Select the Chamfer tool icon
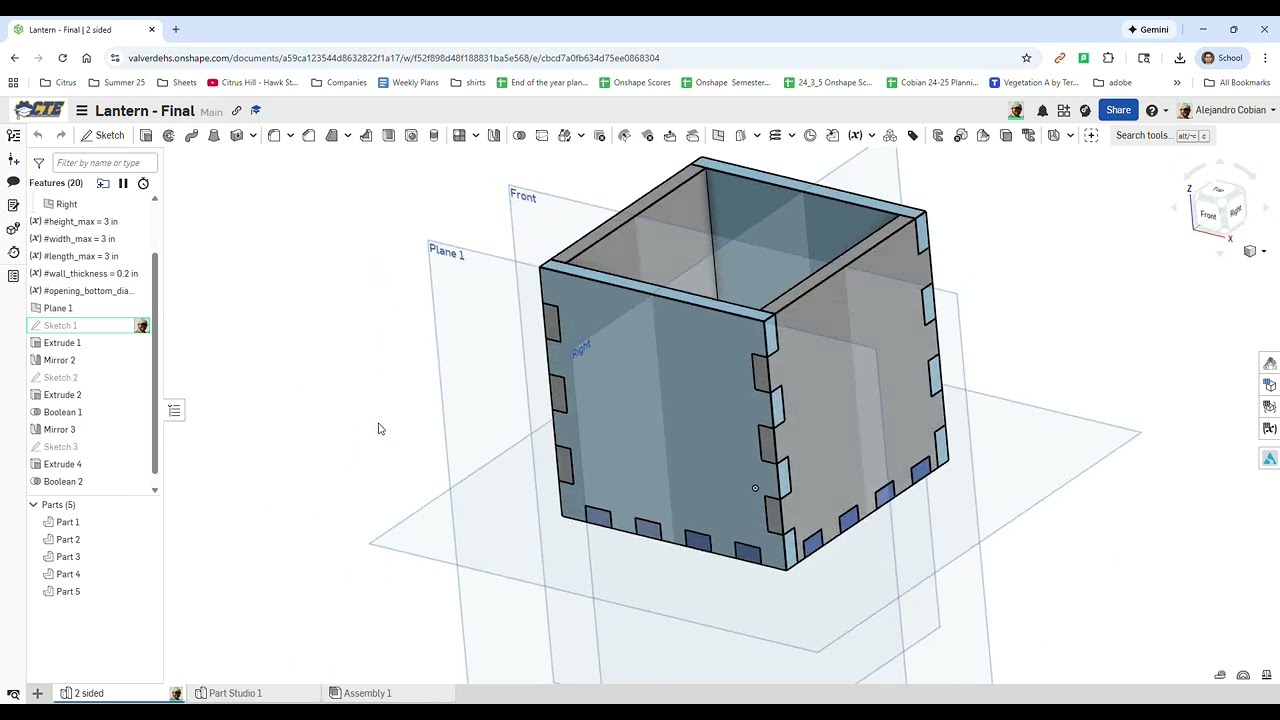 click(x=309, y=135)
